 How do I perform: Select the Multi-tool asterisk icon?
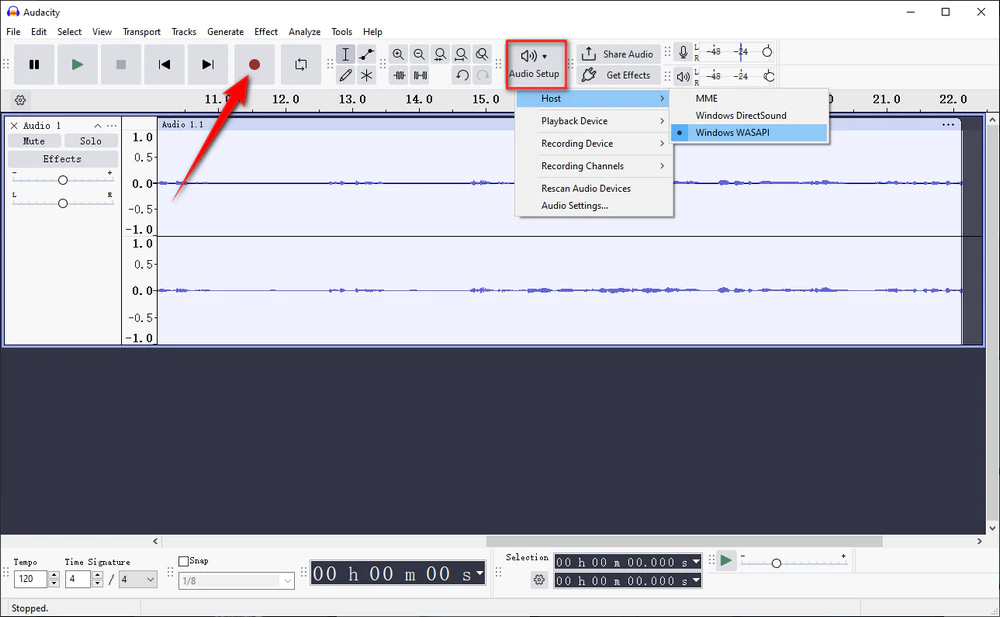click(x=366, y=75)
